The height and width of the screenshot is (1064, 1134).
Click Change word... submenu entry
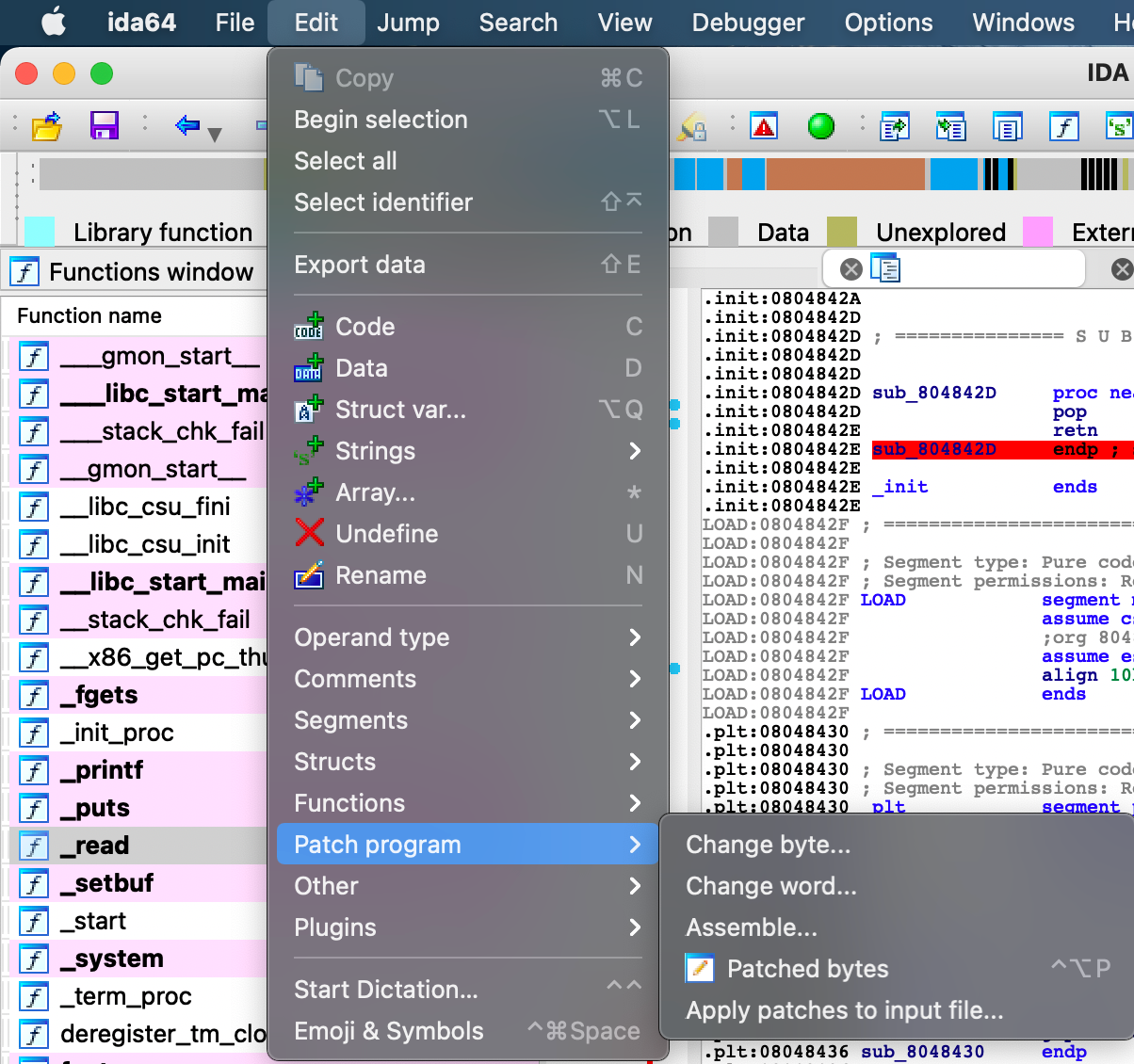click(900, 886)
